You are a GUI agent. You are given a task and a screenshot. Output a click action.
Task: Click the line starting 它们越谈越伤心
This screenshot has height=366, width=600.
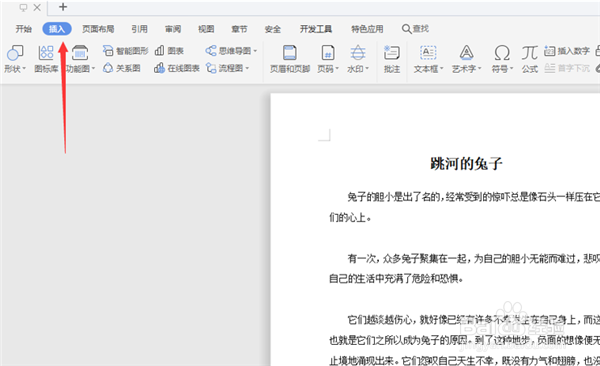[x=473, y=319]
